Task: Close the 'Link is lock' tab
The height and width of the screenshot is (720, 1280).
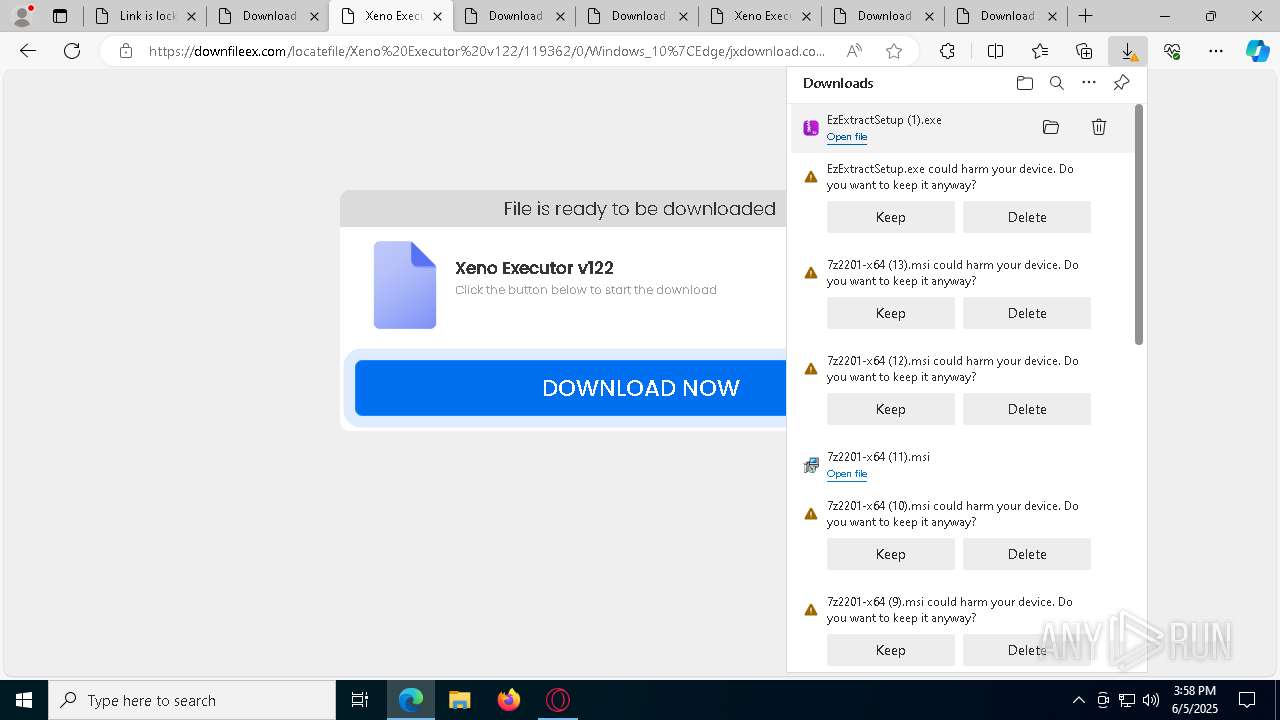Action: click(x=191, y=16)
